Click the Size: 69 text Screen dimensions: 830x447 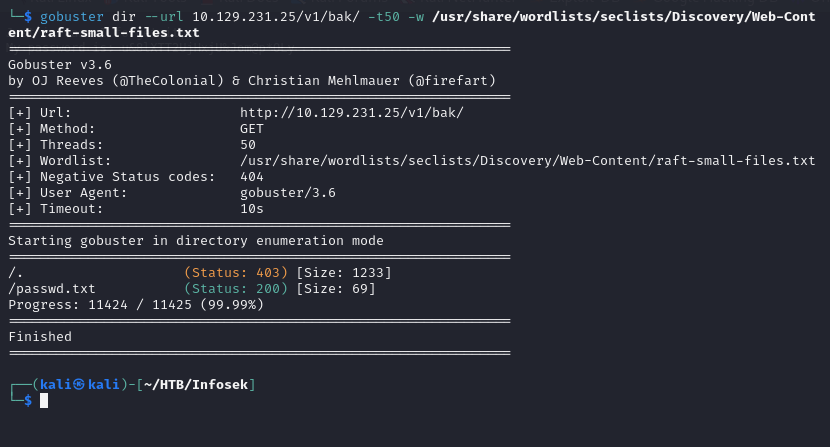[x=336, y=289]
